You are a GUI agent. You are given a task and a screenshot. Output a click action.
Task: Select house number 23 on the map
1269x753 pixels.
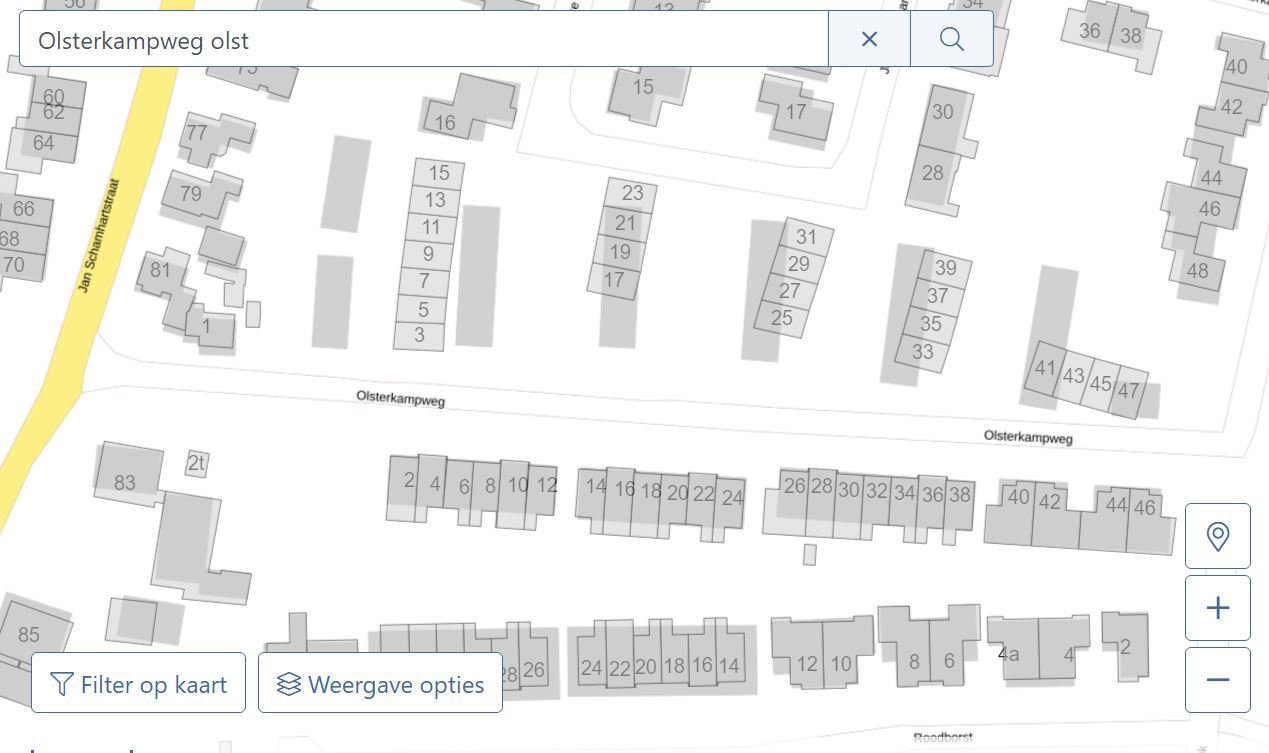[632, 192]
